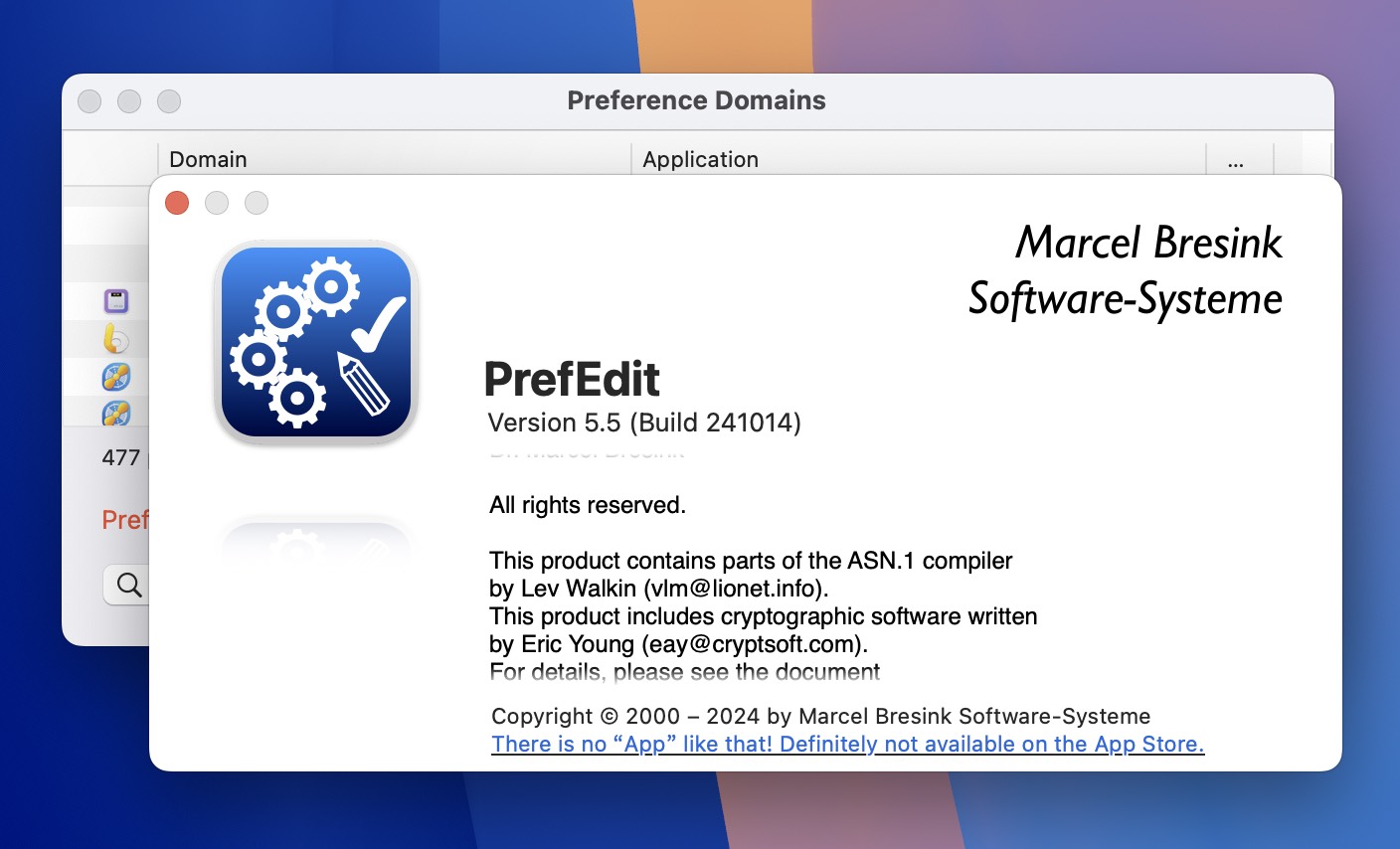1400x849 pixels.
Task: Click the "by Eric Young (eay@cryptsoft.com)" line
Action: [679, 644]
